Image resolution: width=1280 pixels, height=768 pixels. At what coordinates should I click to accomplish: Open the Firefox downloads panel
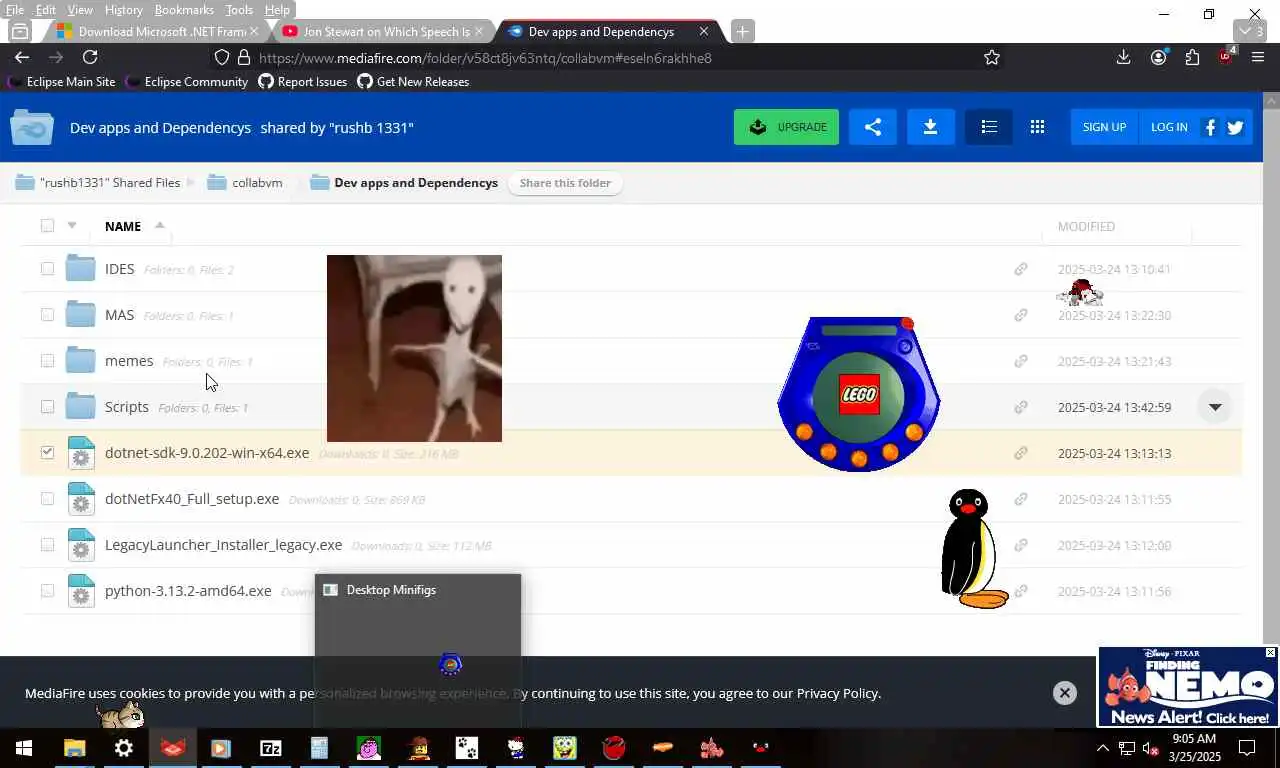(1123, 58)
